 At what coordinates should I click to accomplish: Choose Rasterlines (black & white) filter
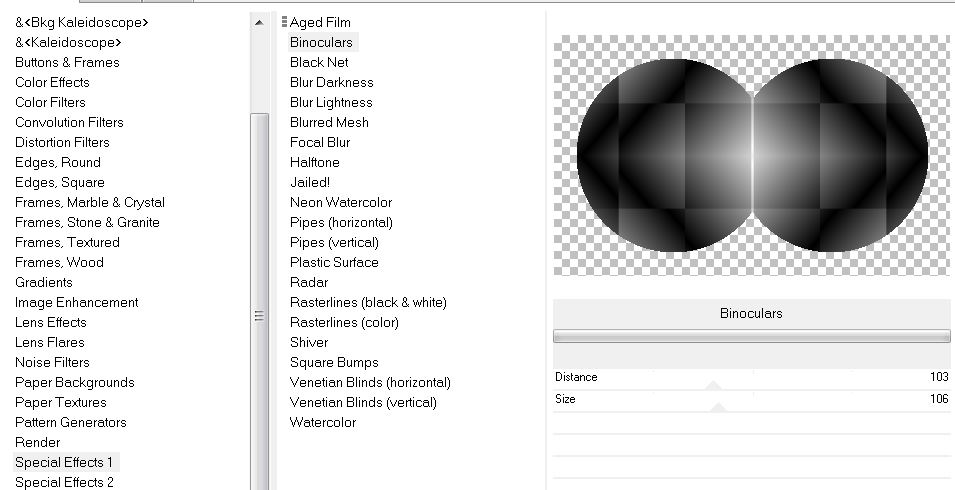point(368,303)
